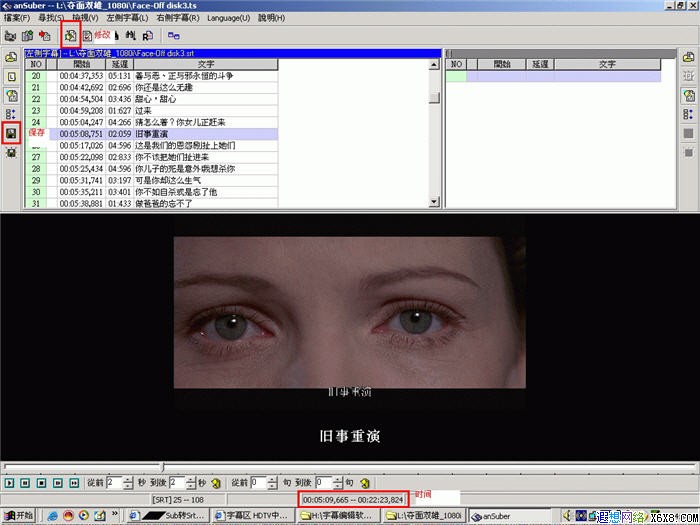The height and width of the screenshot is (525, 700).
Task: Open the 左側字幕(L) menu
Action: click(127, 18)
